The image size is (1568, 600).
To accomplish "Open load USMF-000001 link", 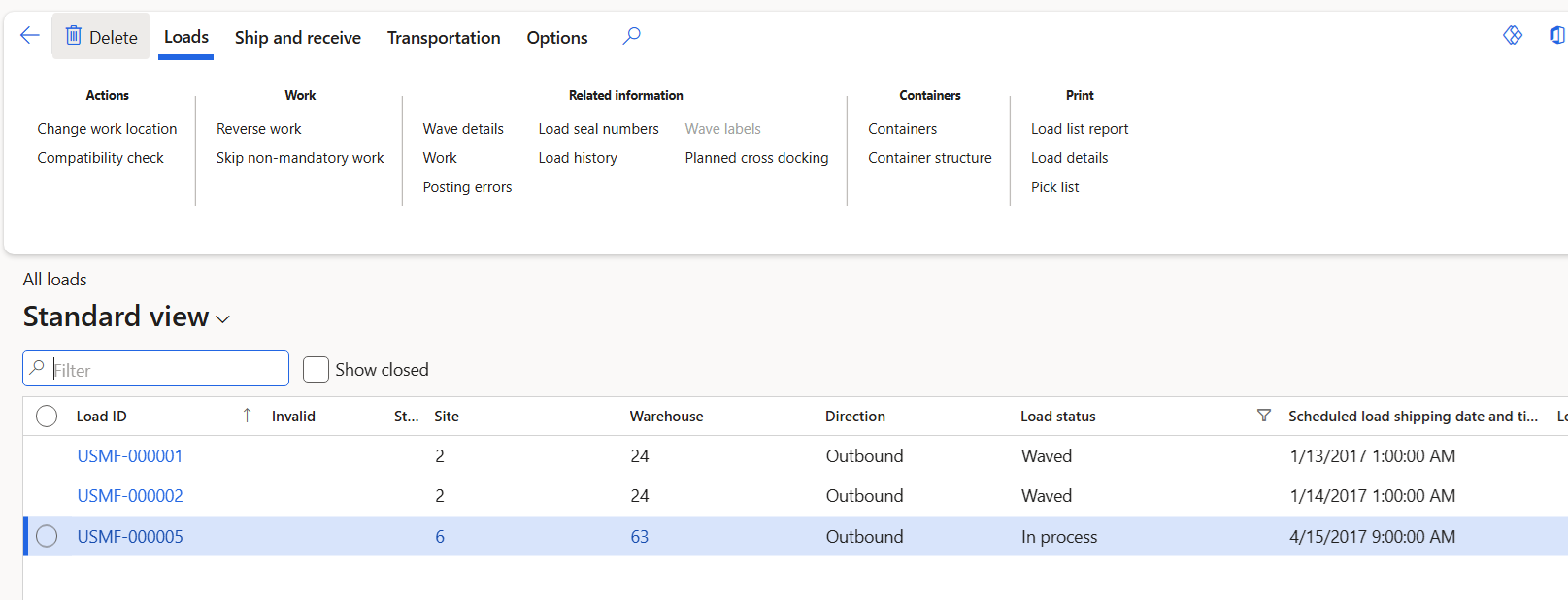I will (130, 456).
